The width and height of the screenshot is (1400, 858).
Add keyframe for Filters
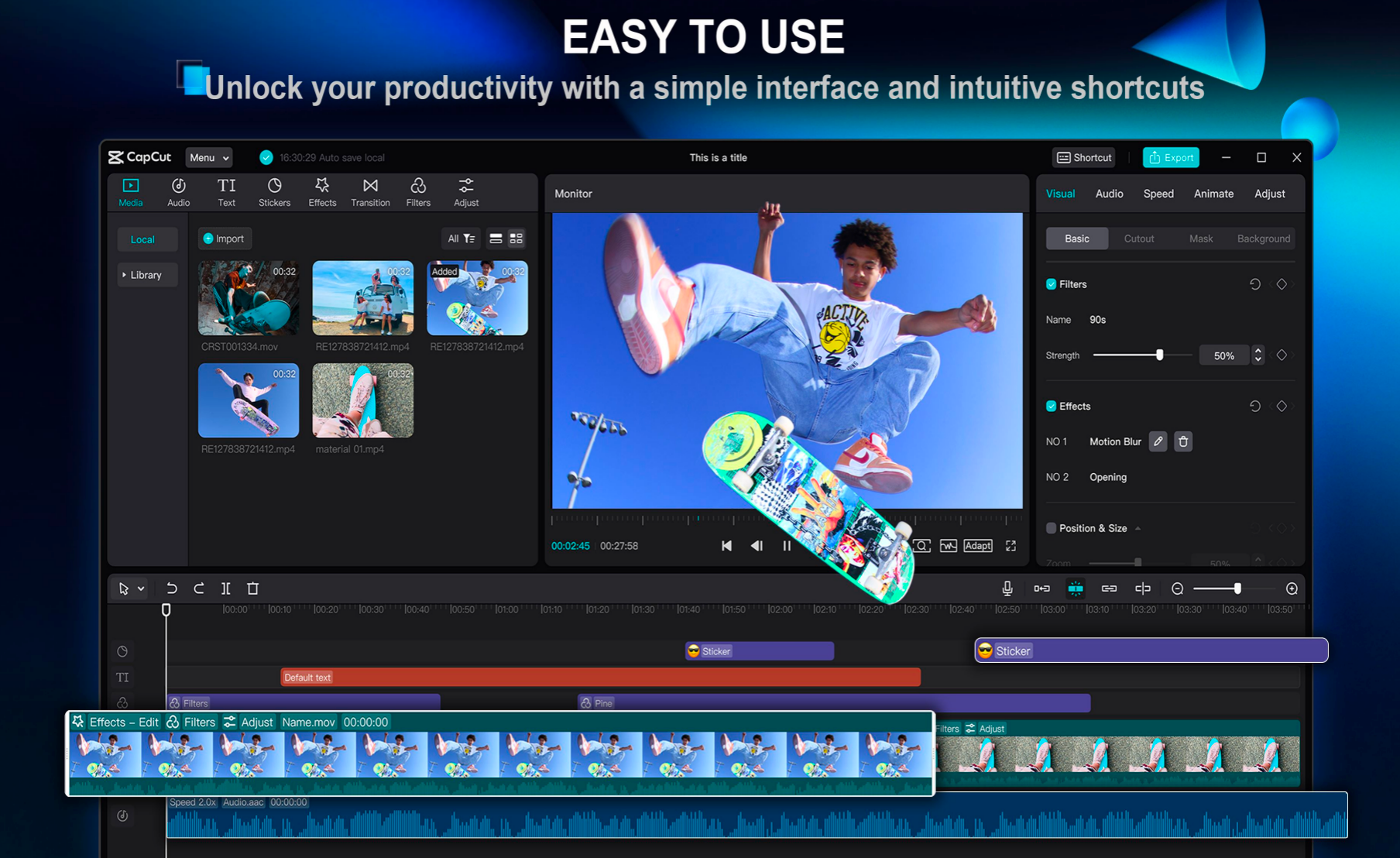(x=1282, y=284)
